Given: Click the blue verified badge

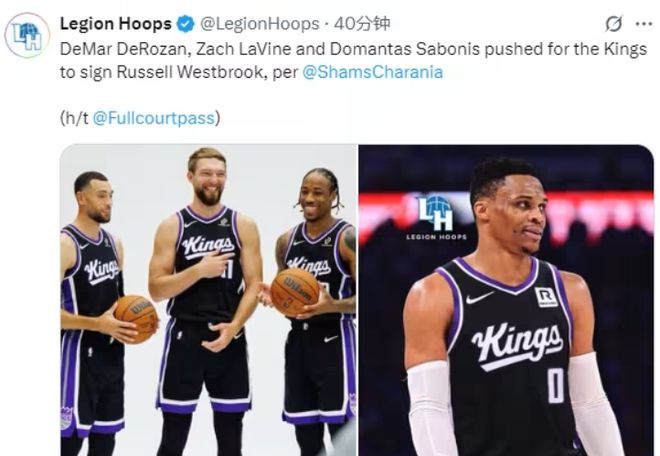Looking at the screenshot, I should tap(186, 24).
